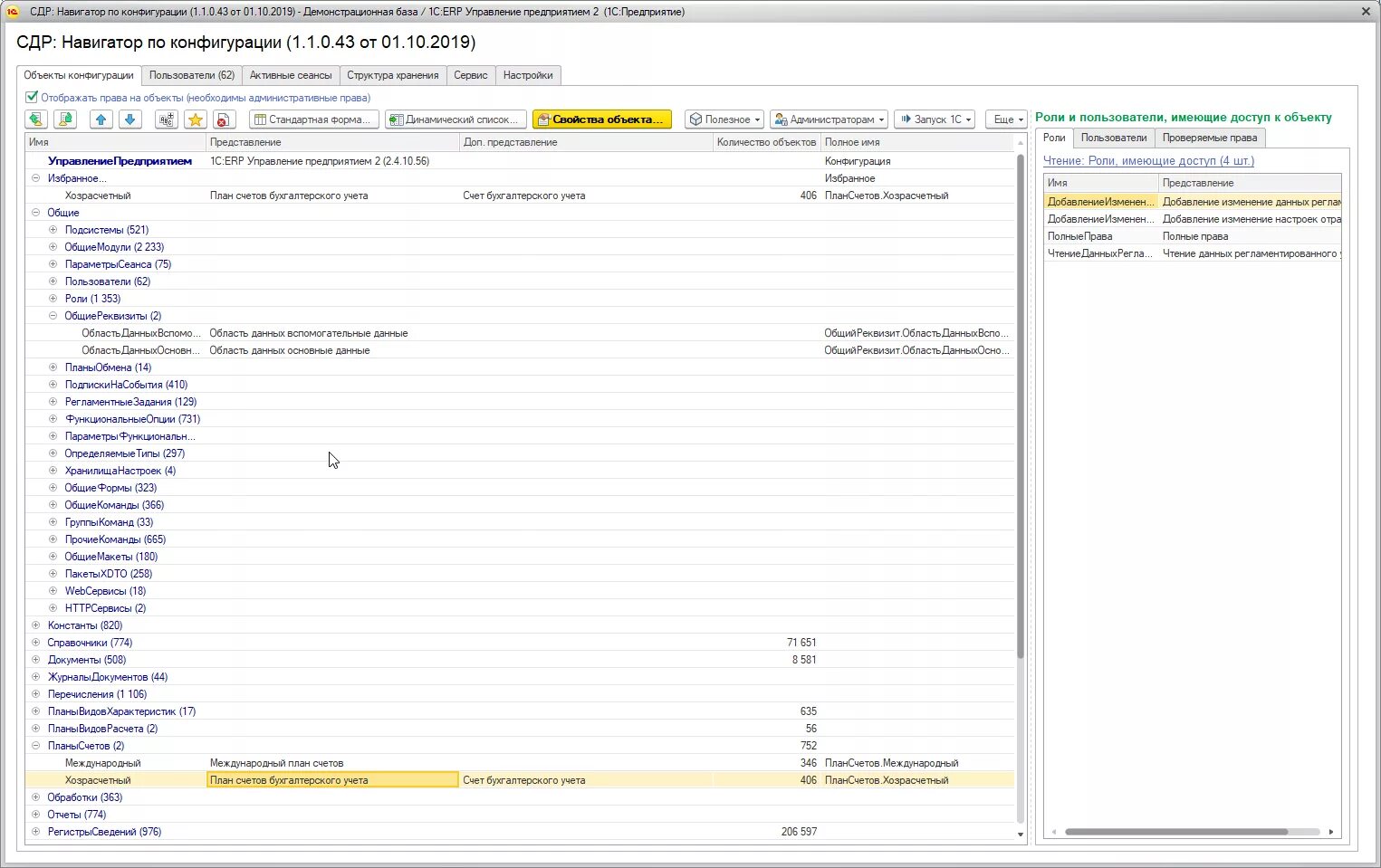Click the 'Количество объектов' column header
This screenshot has width=1381, height=868.
pos(767,142)
